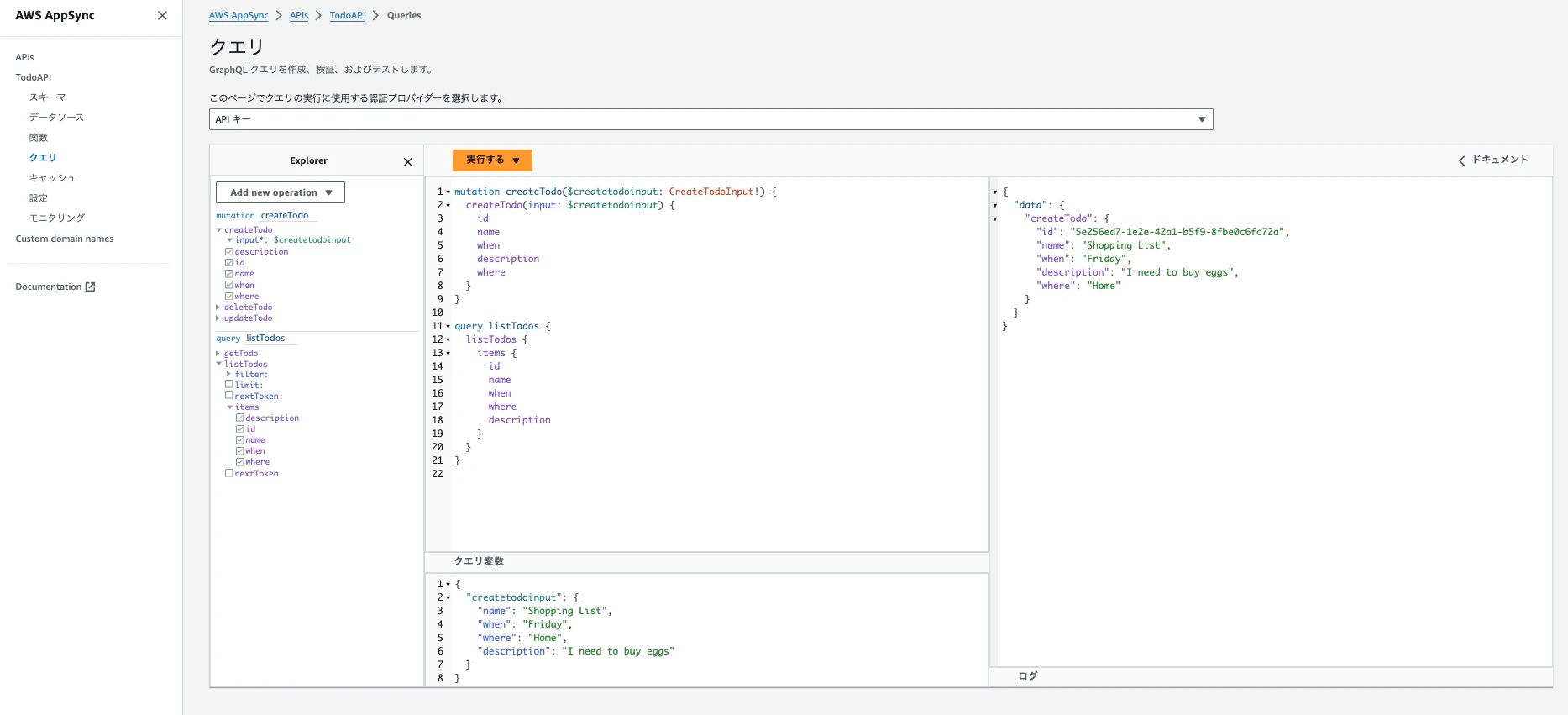Uncheck the where field under listTodos items
1568x715 pixels.
pos(239,462)
